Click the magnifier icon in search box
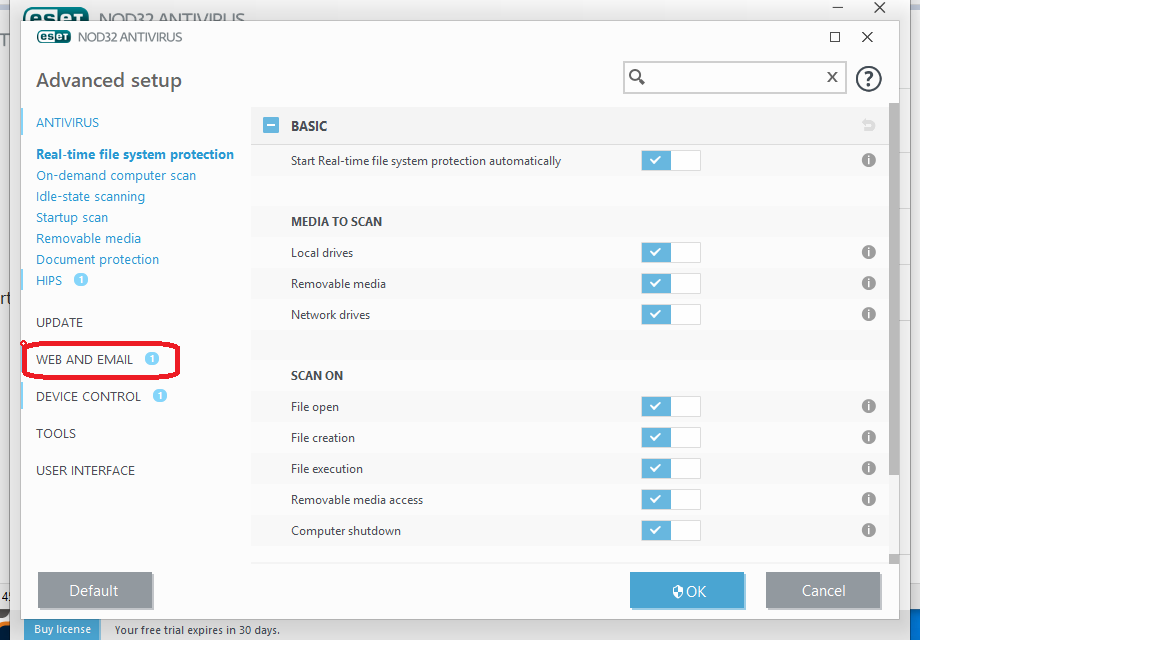 [x=638, y=77]
